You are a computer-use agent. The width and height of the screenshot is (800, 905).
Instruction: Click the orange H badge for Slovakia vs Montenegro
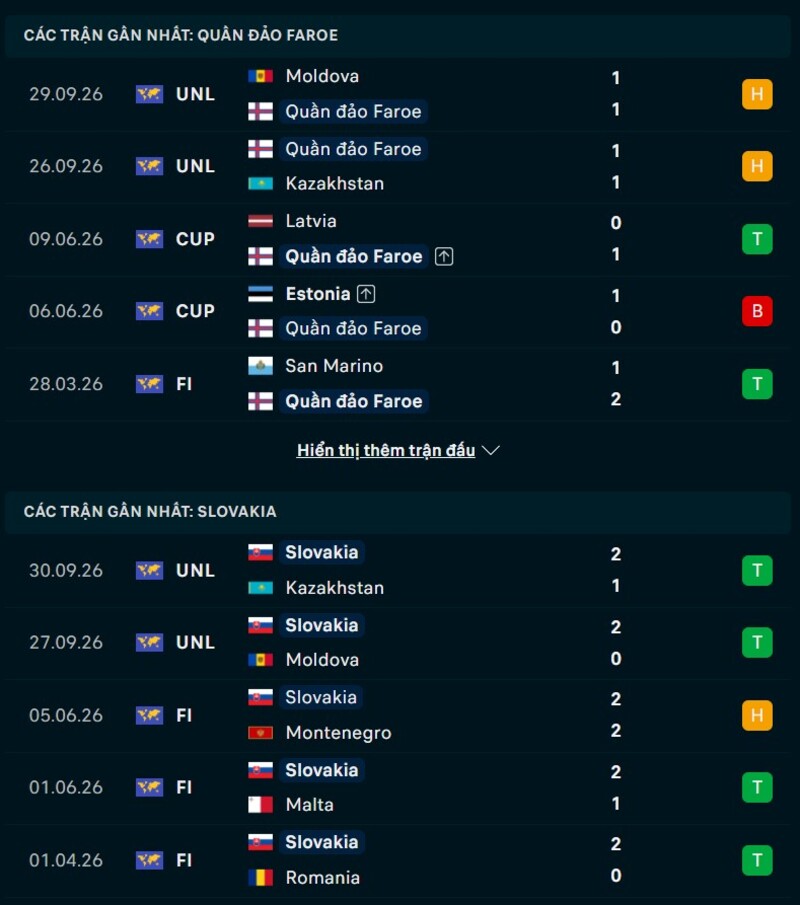tap(757, 715)
